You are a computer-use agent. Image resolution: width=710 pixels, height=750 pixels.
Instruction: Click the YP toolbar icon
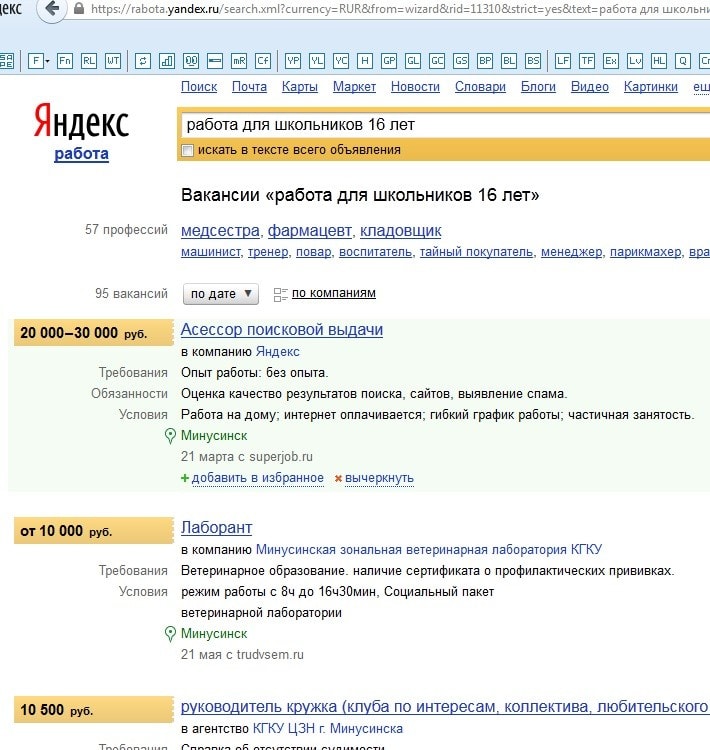293,61
